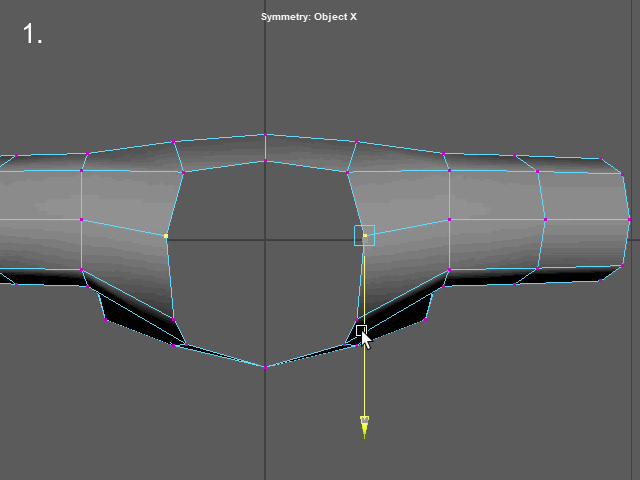Screen dimensions: 640x480
Task: Click the Symmetry: Object X label
Action: tap(308, 17)
